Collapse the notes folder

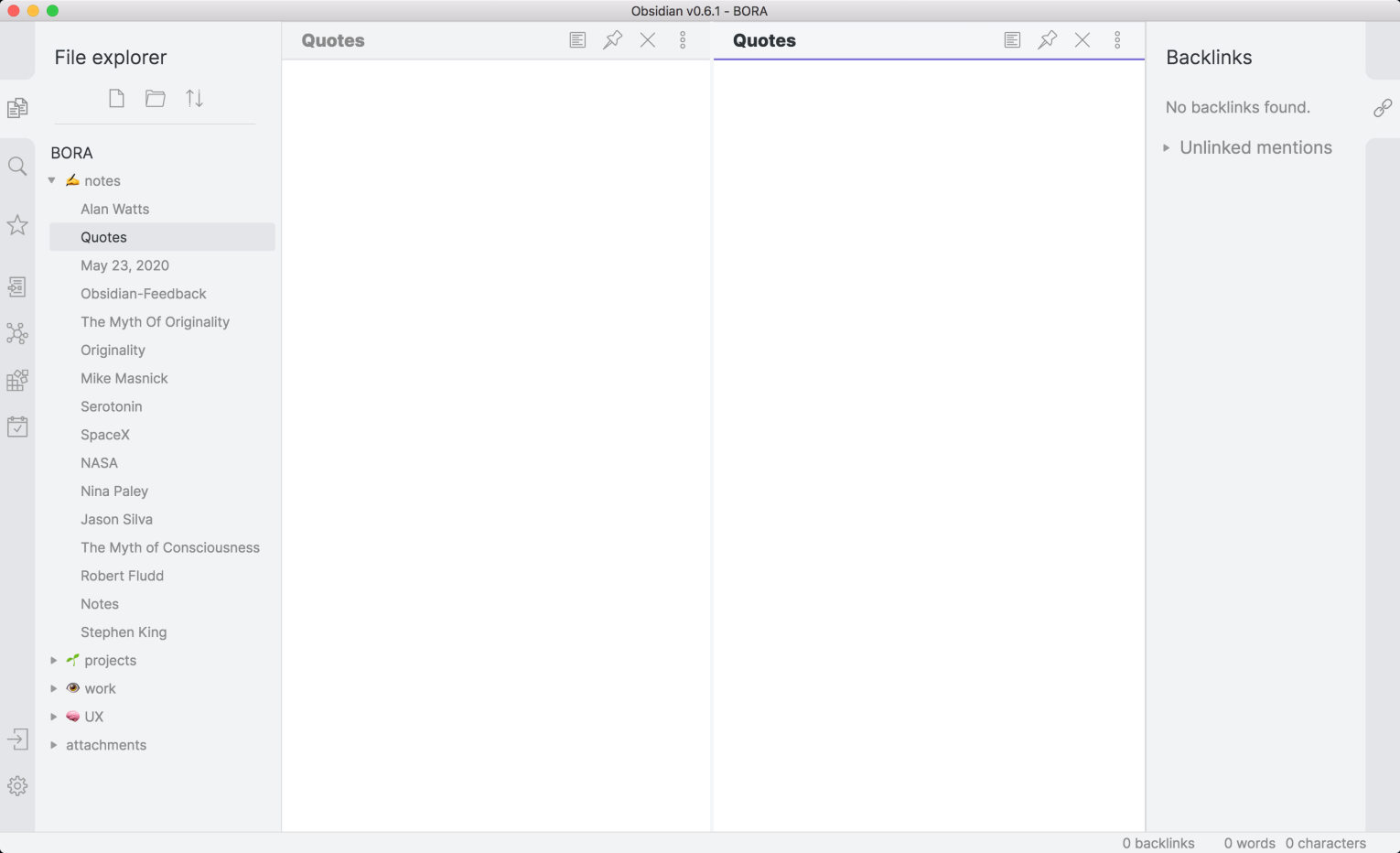point(52,180)
